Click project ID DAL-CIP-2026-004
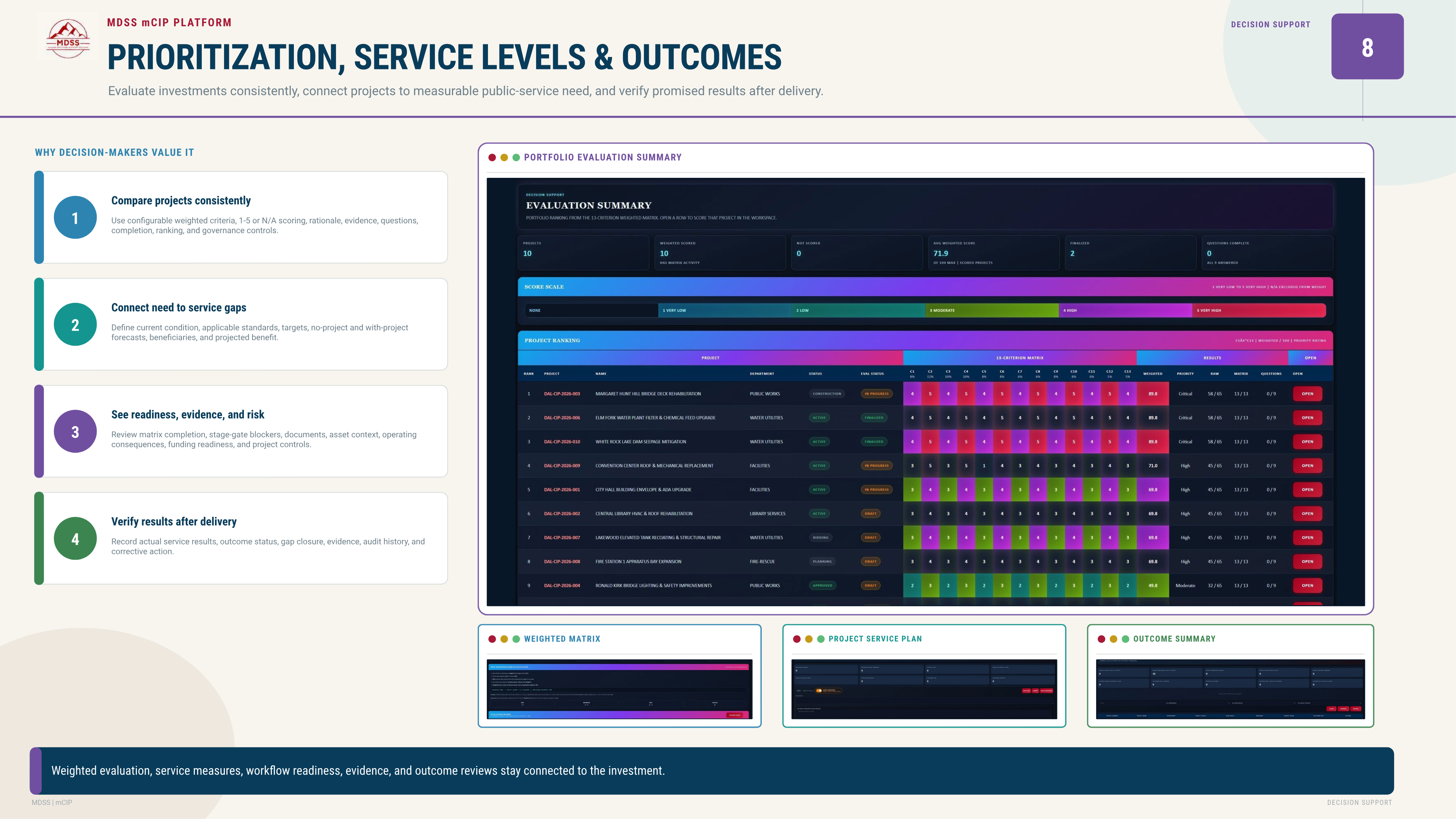 [562, 585]
